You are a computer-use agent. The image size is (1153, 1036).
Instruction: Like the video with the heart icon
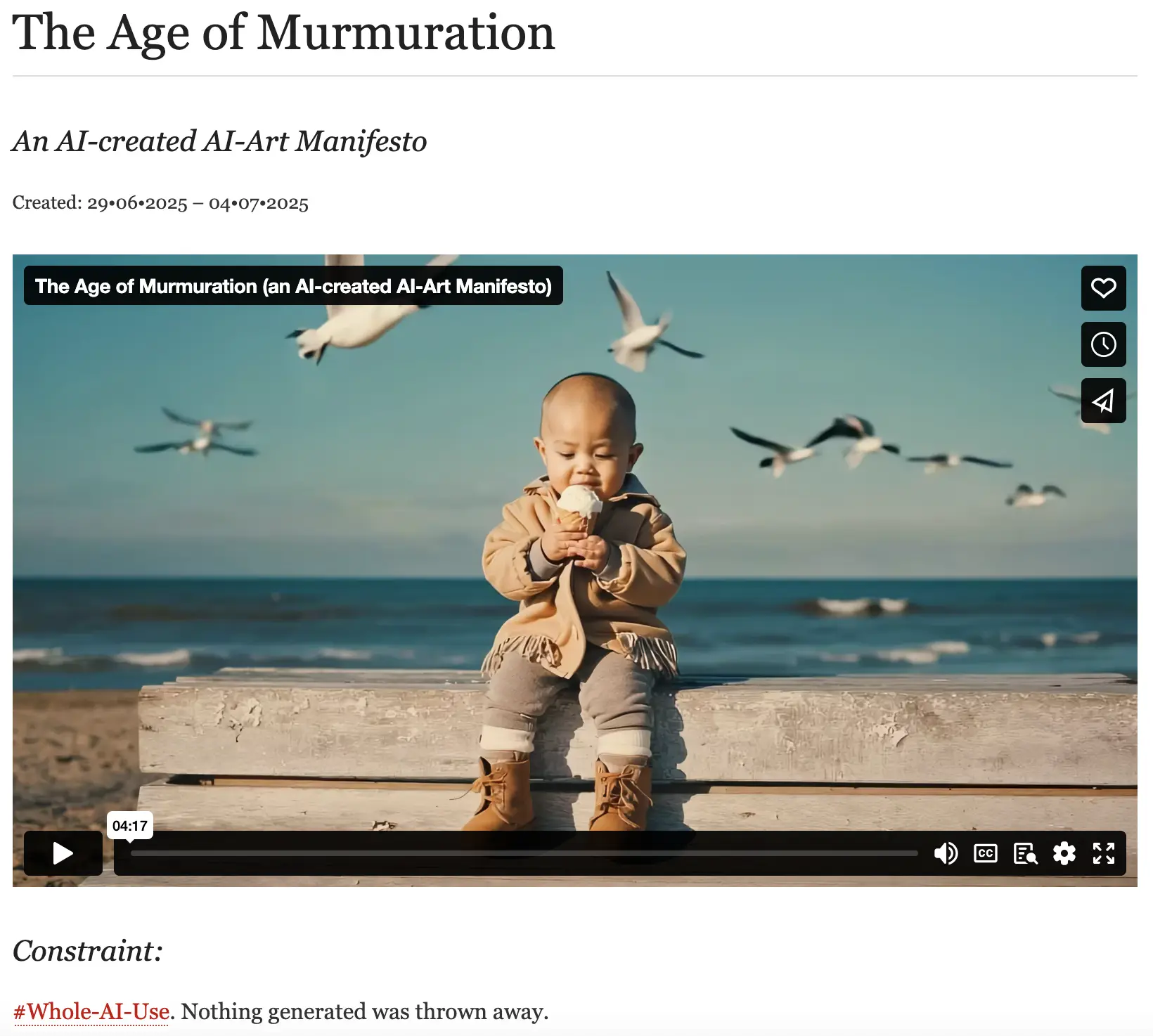coord(1103,288)
